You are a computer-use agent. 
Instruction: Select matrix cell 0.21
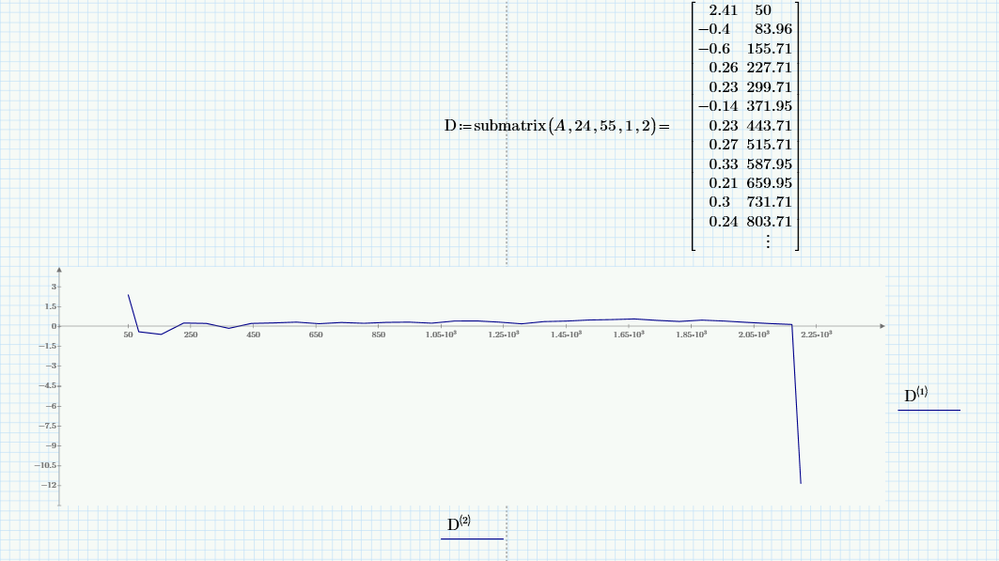click(x=722, y=183)
